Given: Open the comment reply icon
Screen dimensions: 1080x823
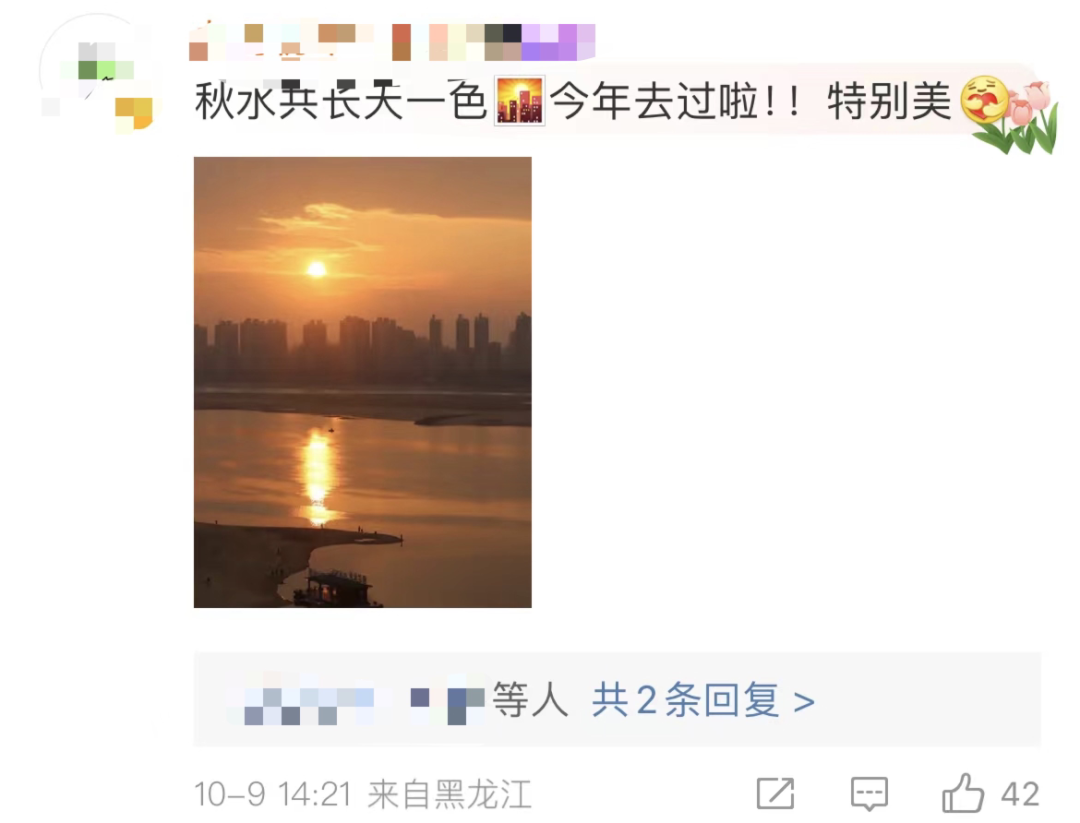Looking at the screenshot, I should tap(869, 794).
